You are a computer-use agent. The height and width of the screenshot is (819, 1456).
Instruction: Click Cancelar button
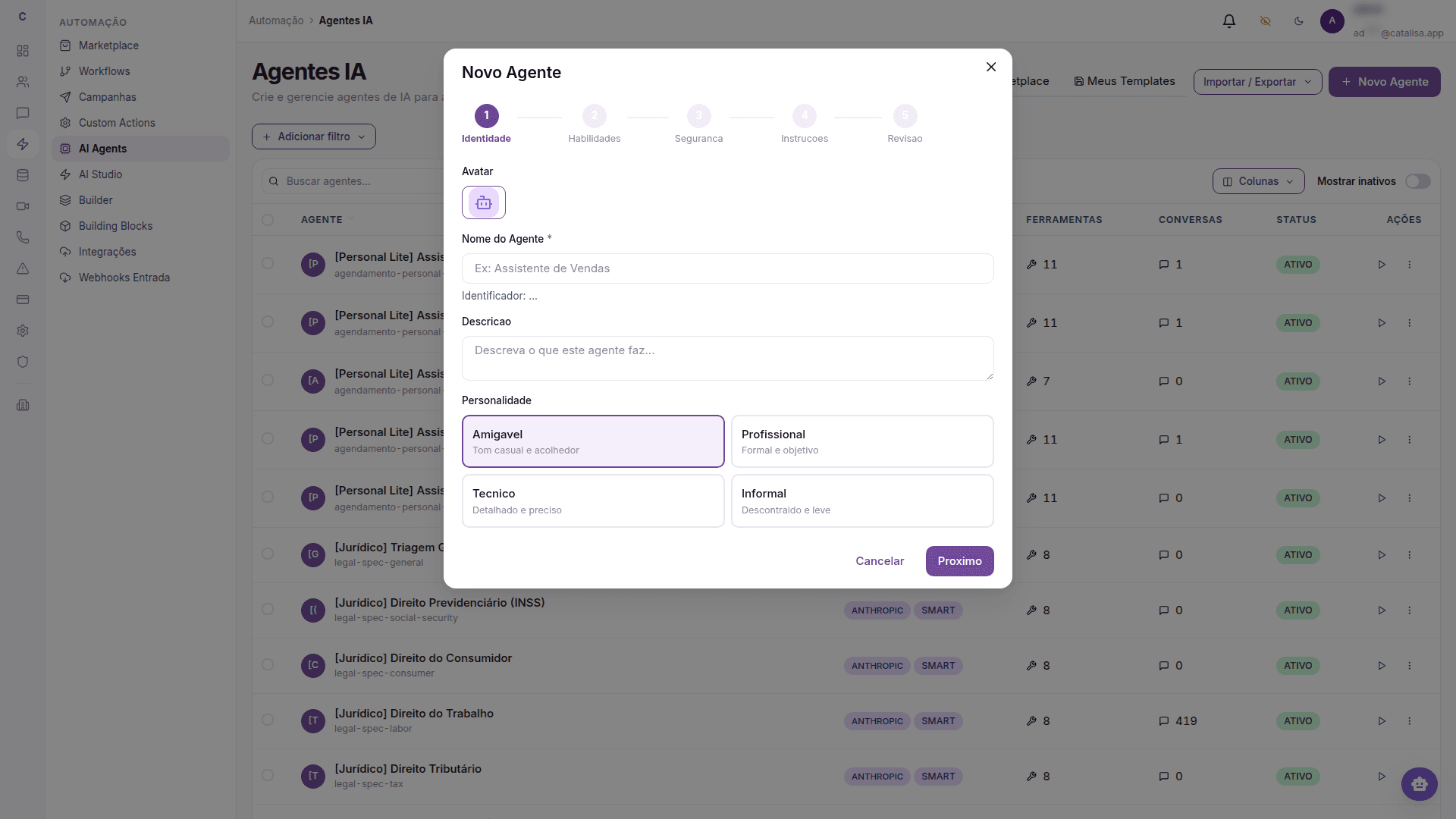tap(880, 561)
